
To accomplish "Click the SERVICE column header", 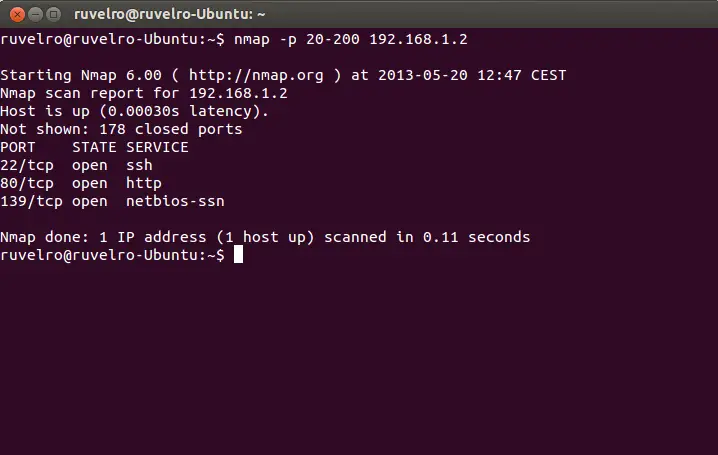I will click(x=157, y=147).
